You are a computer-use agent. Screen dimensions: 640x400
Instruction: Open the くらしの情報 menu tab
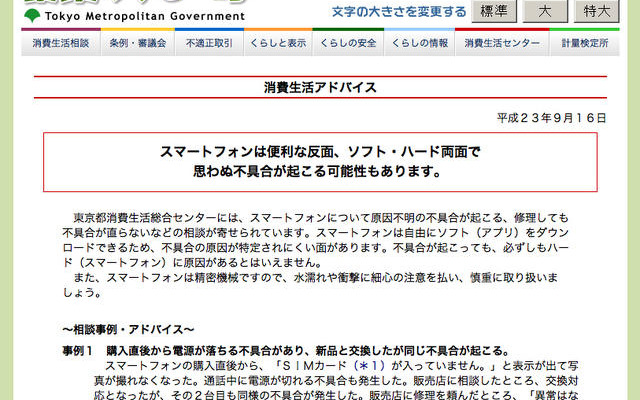[x=420, y=43]
